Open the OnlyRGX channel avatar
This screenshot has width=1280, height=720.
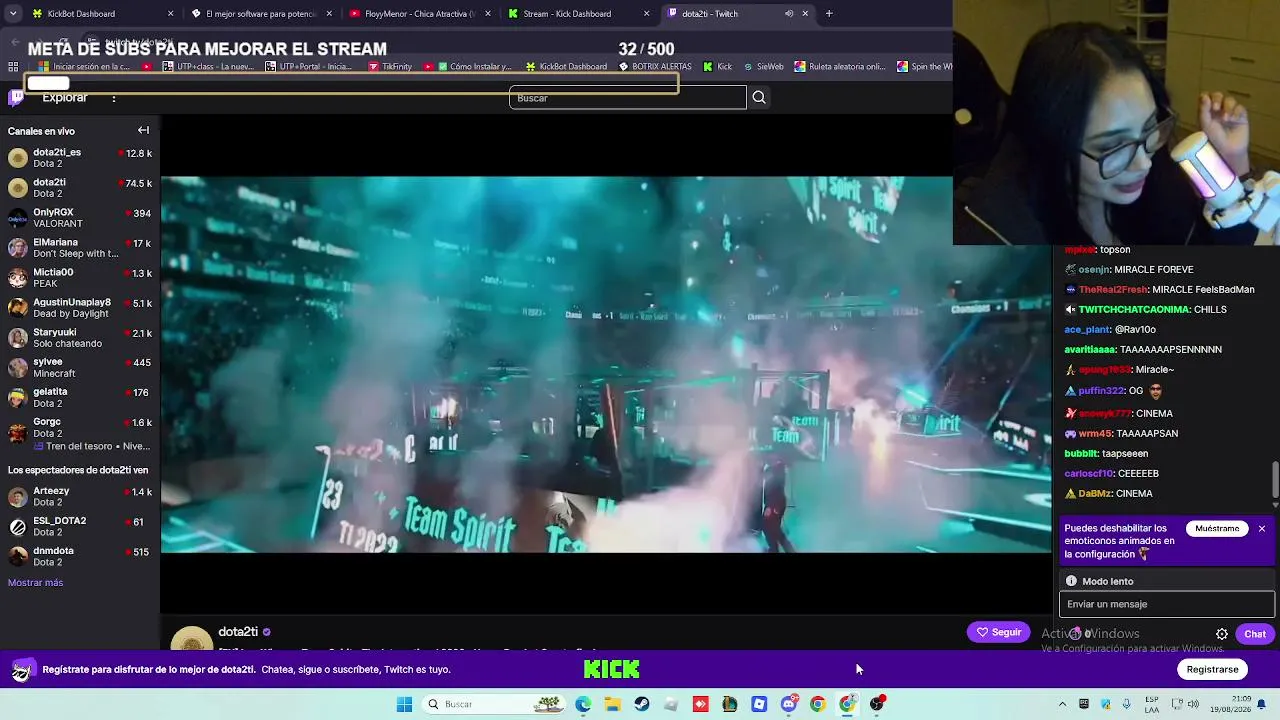(x=17, y=218)
